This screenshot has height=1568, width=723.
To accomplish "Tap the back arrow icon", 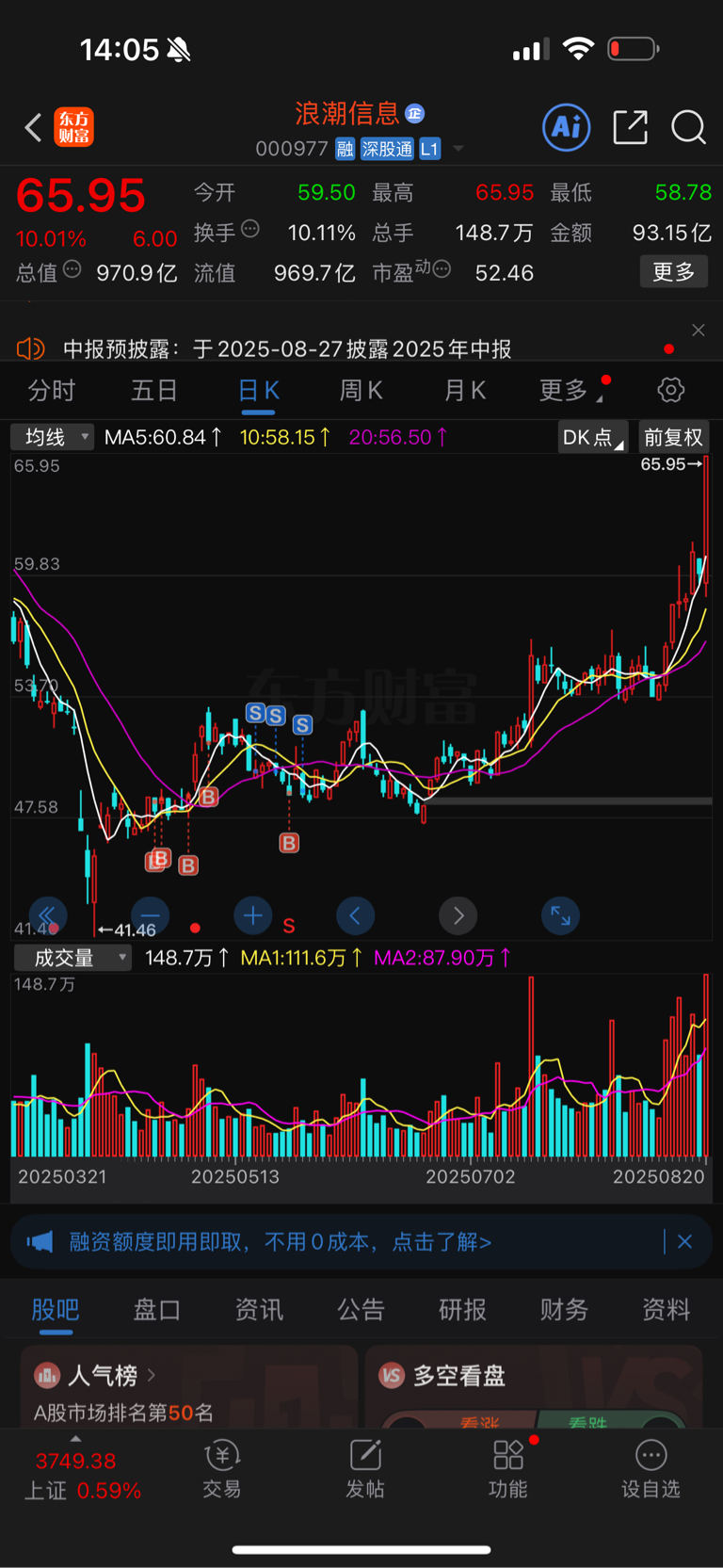I will pos(33,127).
